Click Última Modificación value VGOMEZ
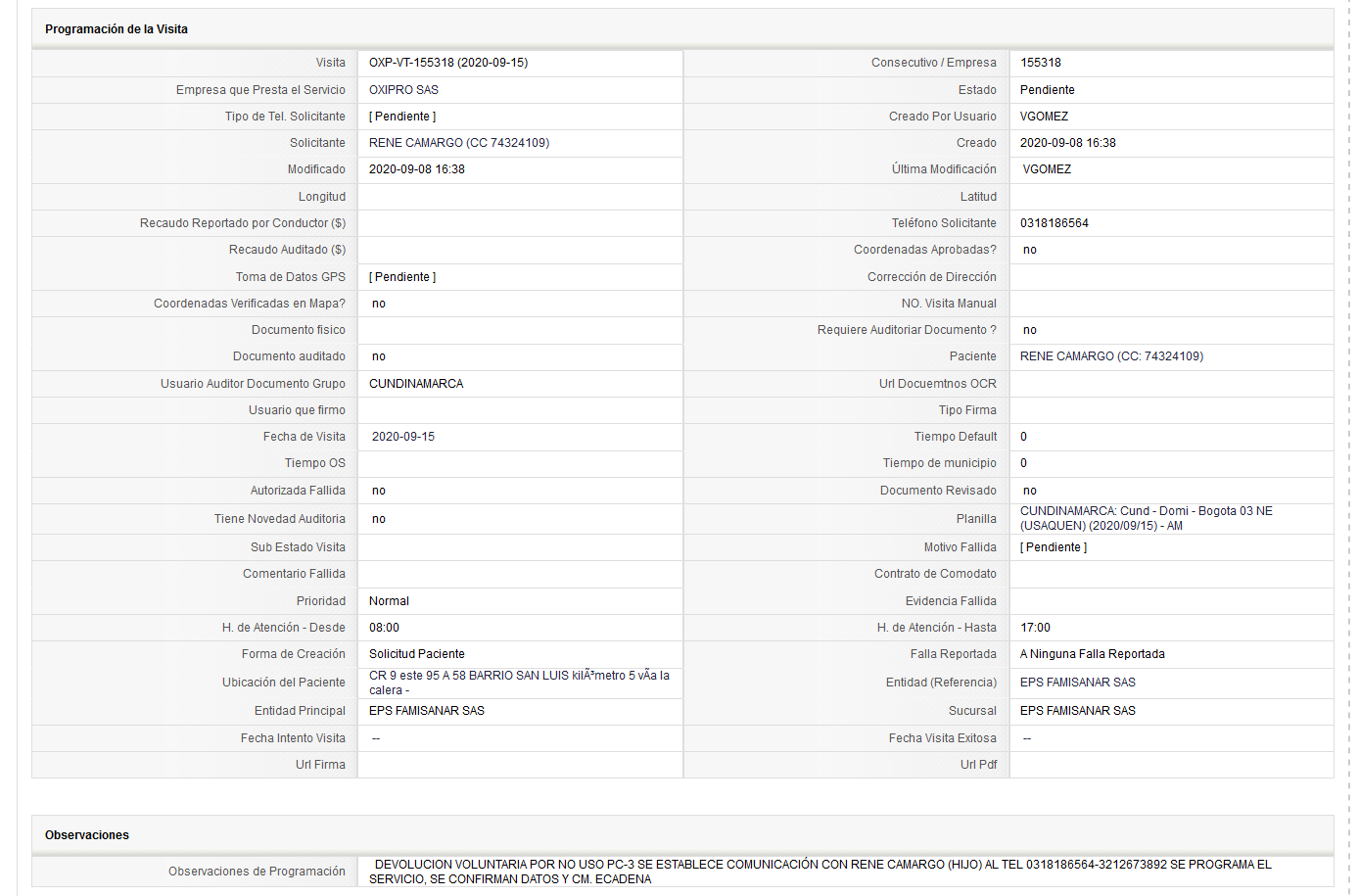This screenshot has width=1359, height=896. pos(1047,169)
